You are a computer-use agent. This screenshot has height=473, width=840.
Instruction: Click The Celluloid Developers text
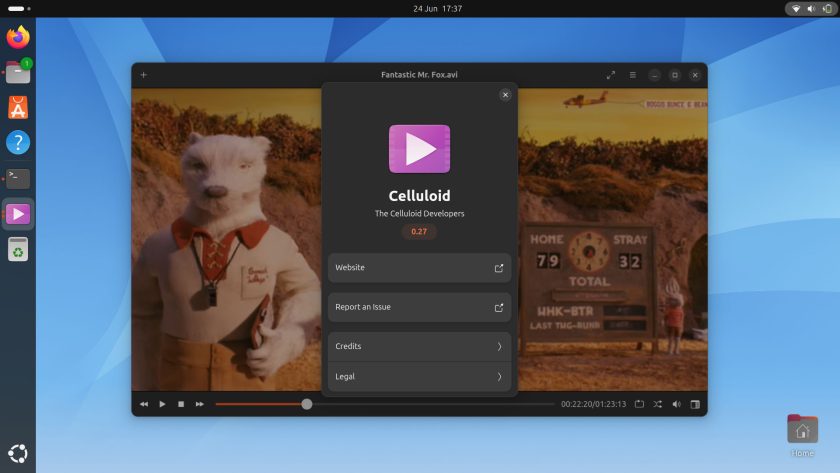[419, 213]
